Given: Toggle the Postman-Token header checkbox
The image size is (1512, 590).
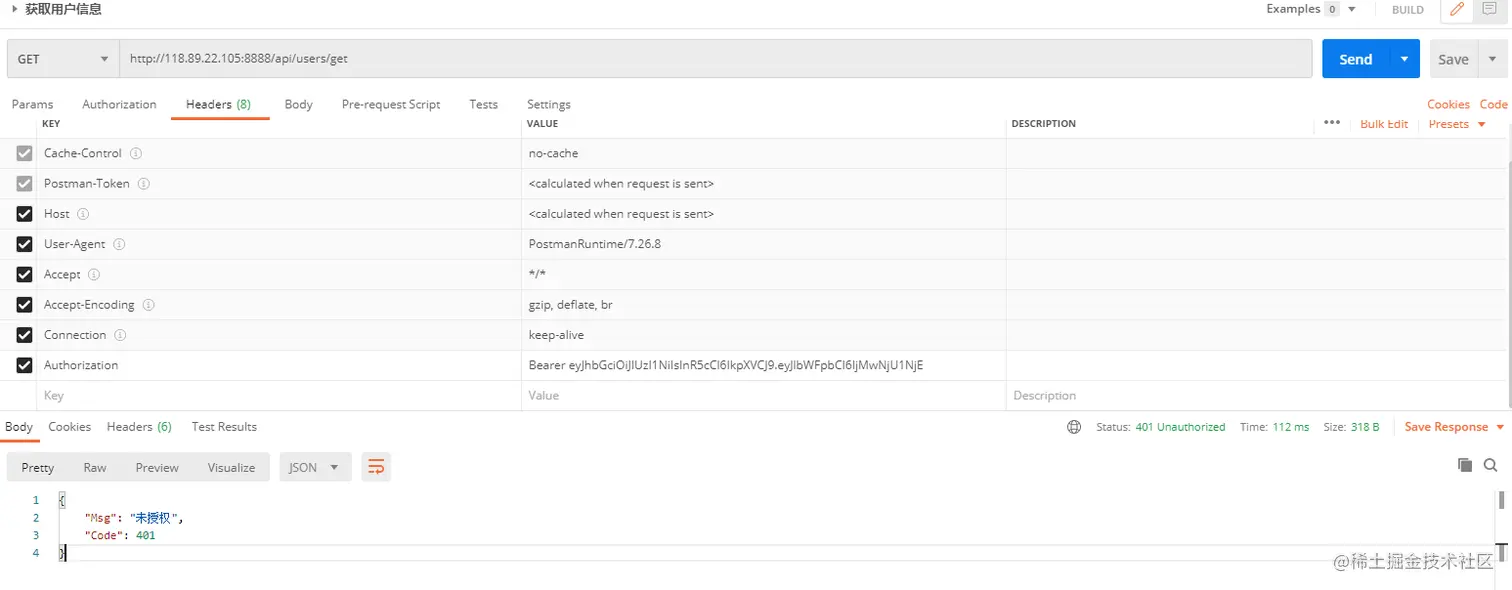Looking at the screenshot, I should [x=25, y=184].
